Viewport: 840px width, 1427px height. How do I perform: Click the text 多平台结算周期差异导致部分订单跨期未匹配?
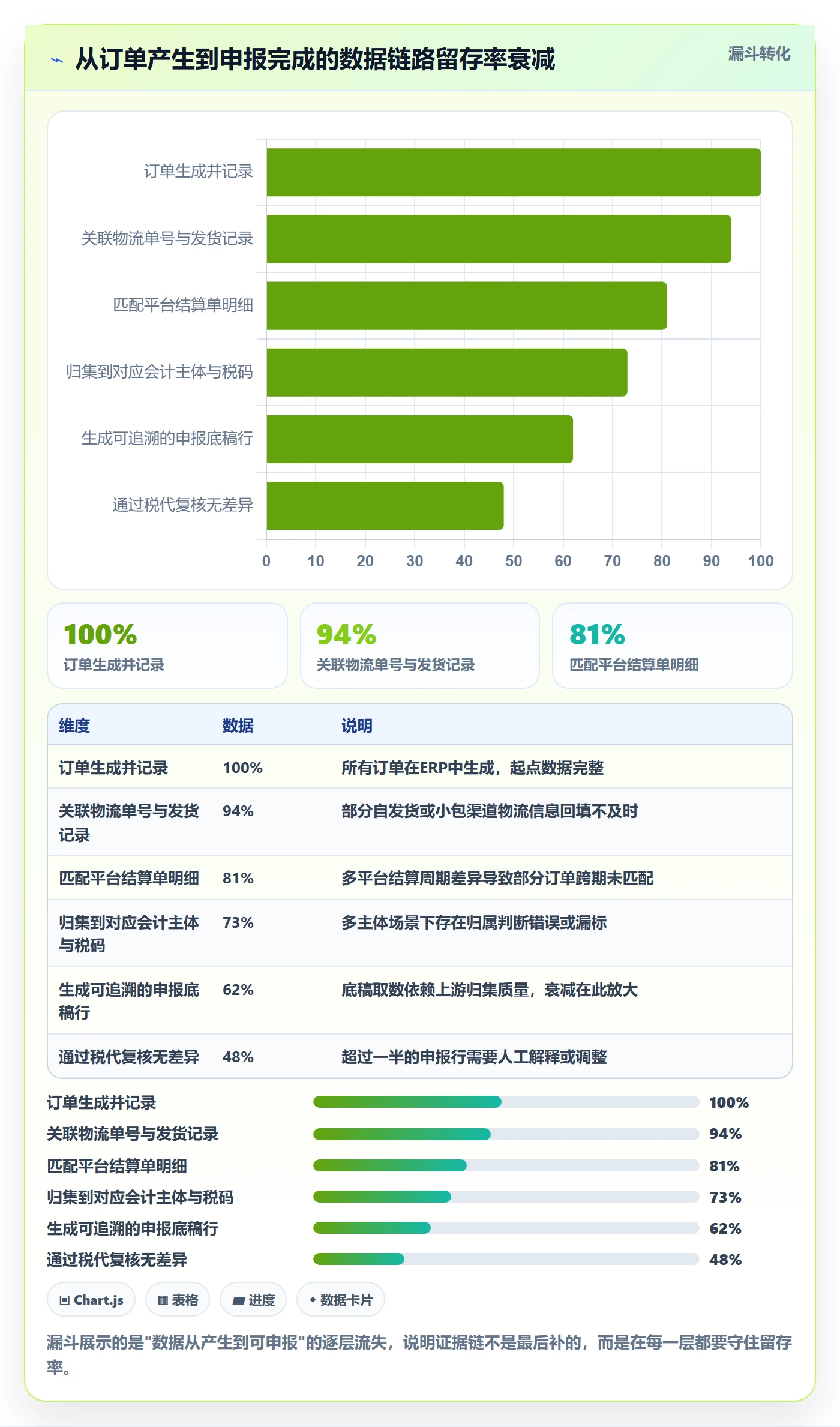point(497,878)
